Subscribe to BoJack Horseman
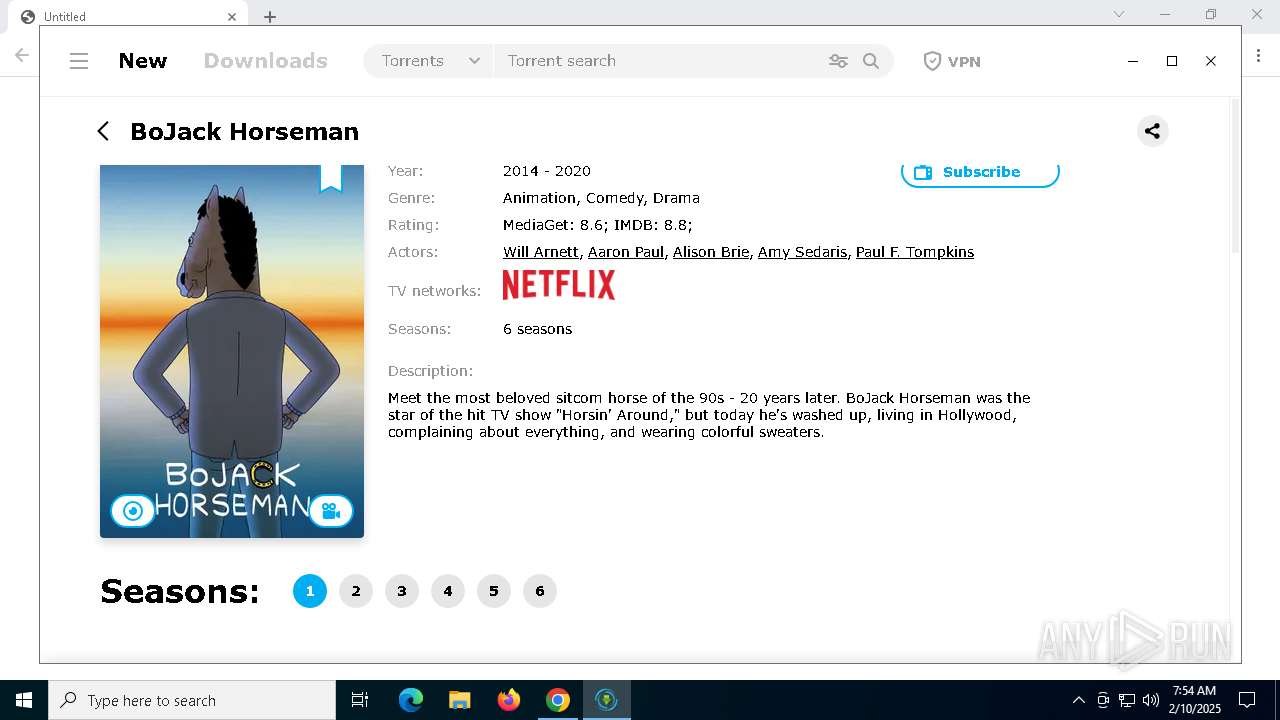This screenshot has height=720, width=1280. tap(980, 172)
